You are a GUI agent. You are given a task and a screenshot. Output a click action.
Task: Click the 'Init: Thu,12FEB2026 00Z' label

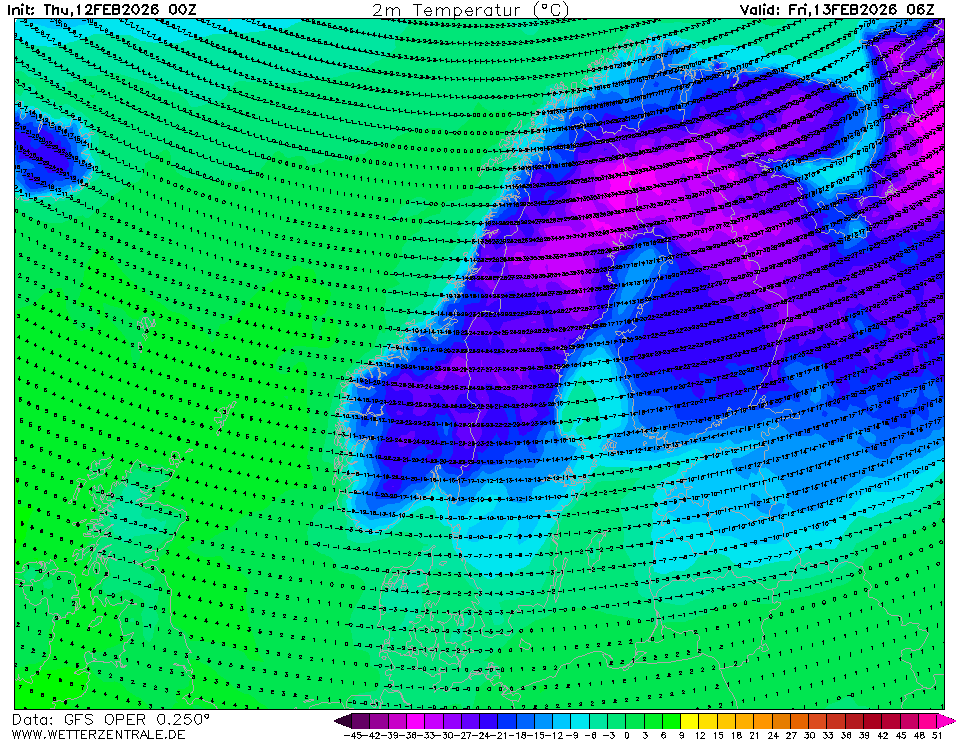102,10
